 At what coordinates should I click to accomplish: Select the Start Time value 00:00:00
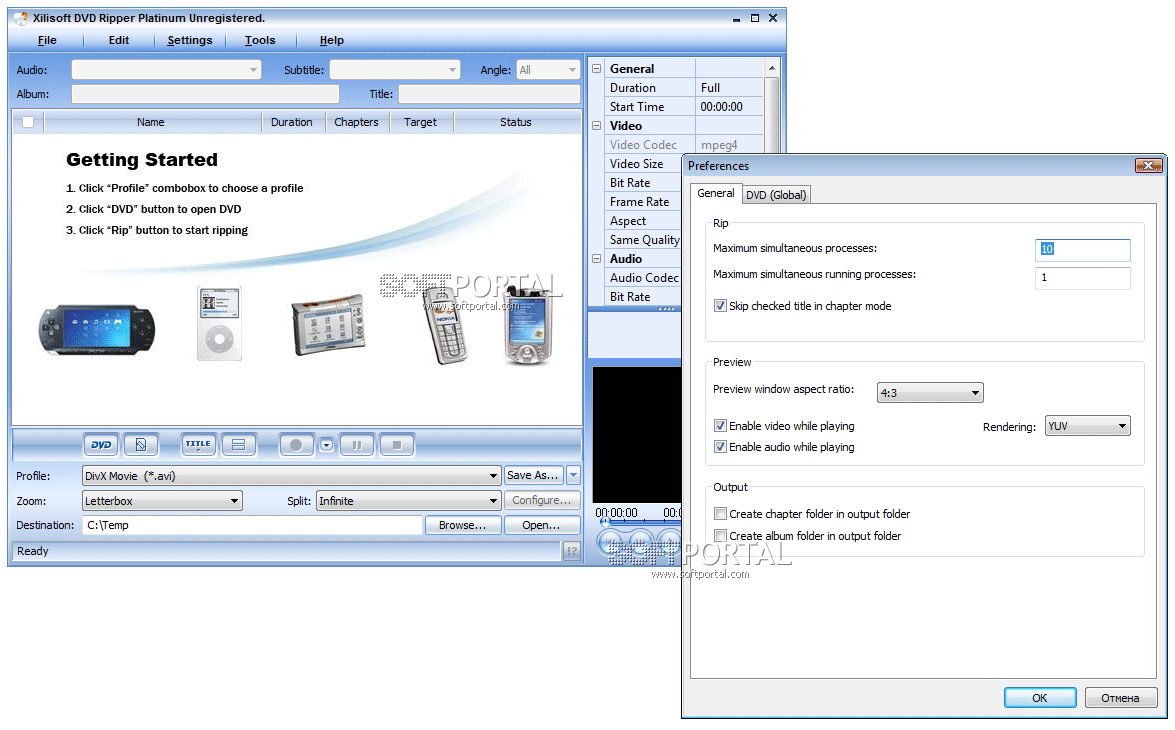pos(722,106)
